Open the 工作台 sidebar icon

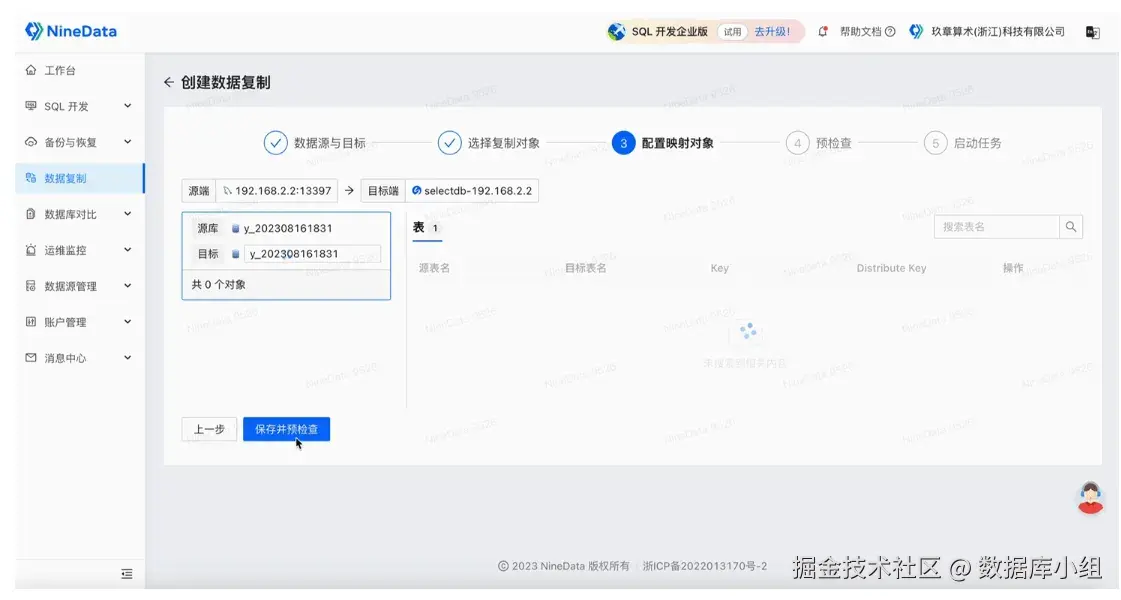pos(33,69)
